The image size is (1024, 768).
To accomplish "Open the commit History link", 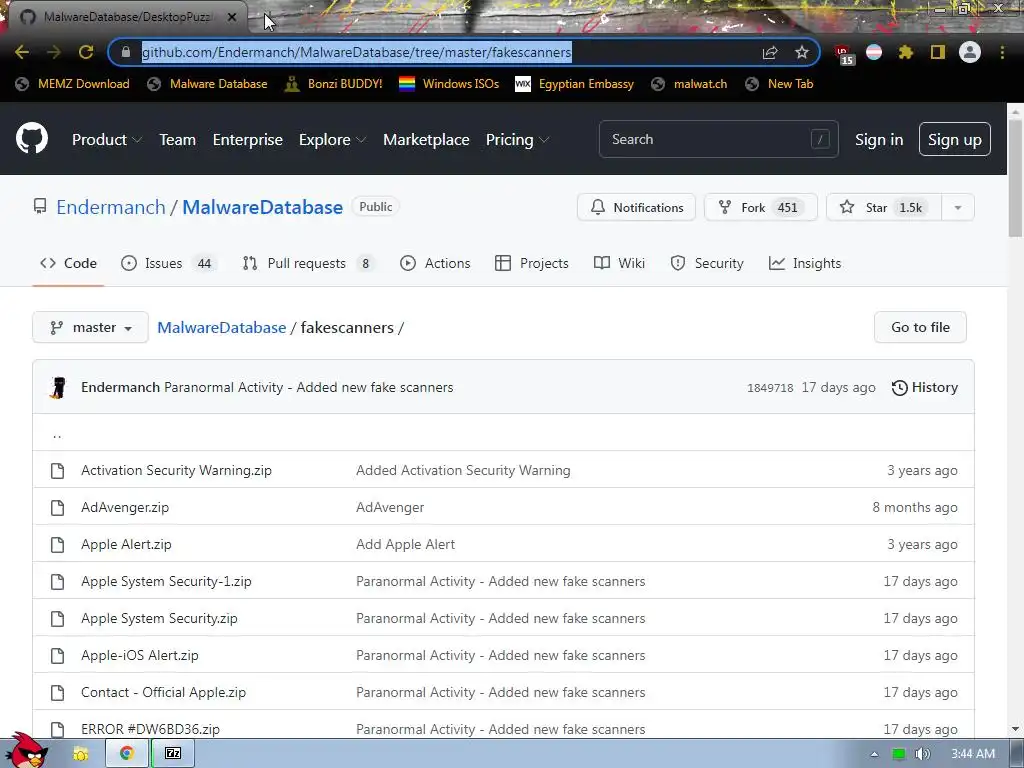I will (x=925, y=387).
